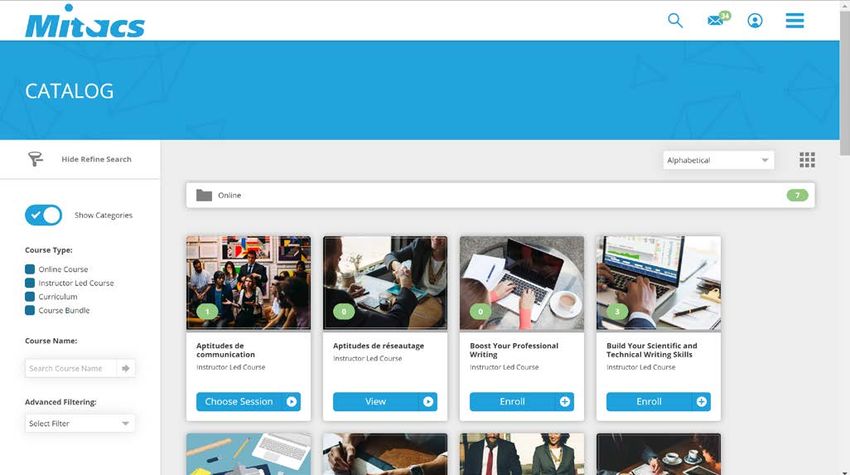Open the hamburger menu
The width and height of the screenshot is (850, 475).
(x=795, y=21)
